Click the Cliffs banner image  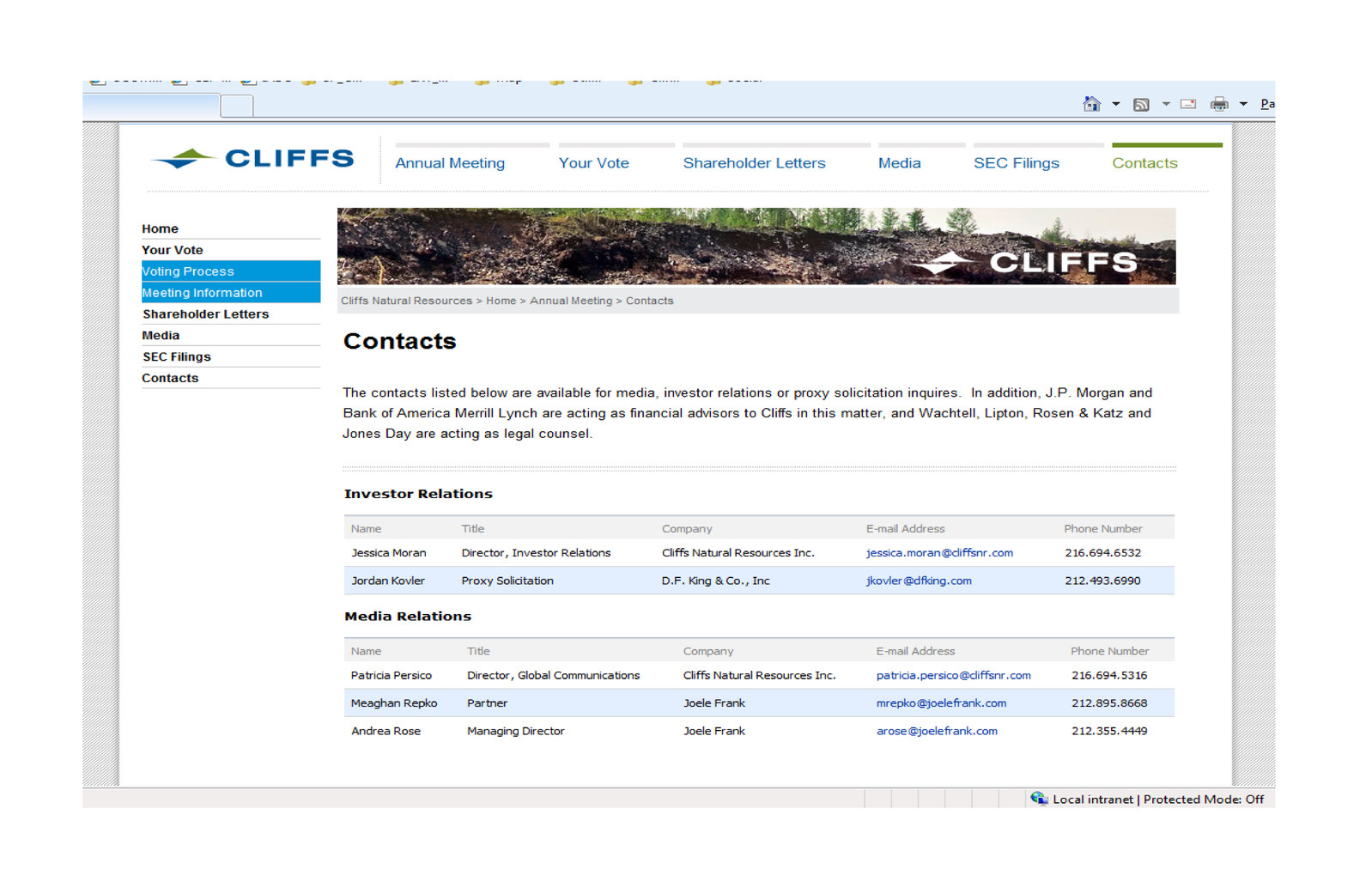[756, 246]
